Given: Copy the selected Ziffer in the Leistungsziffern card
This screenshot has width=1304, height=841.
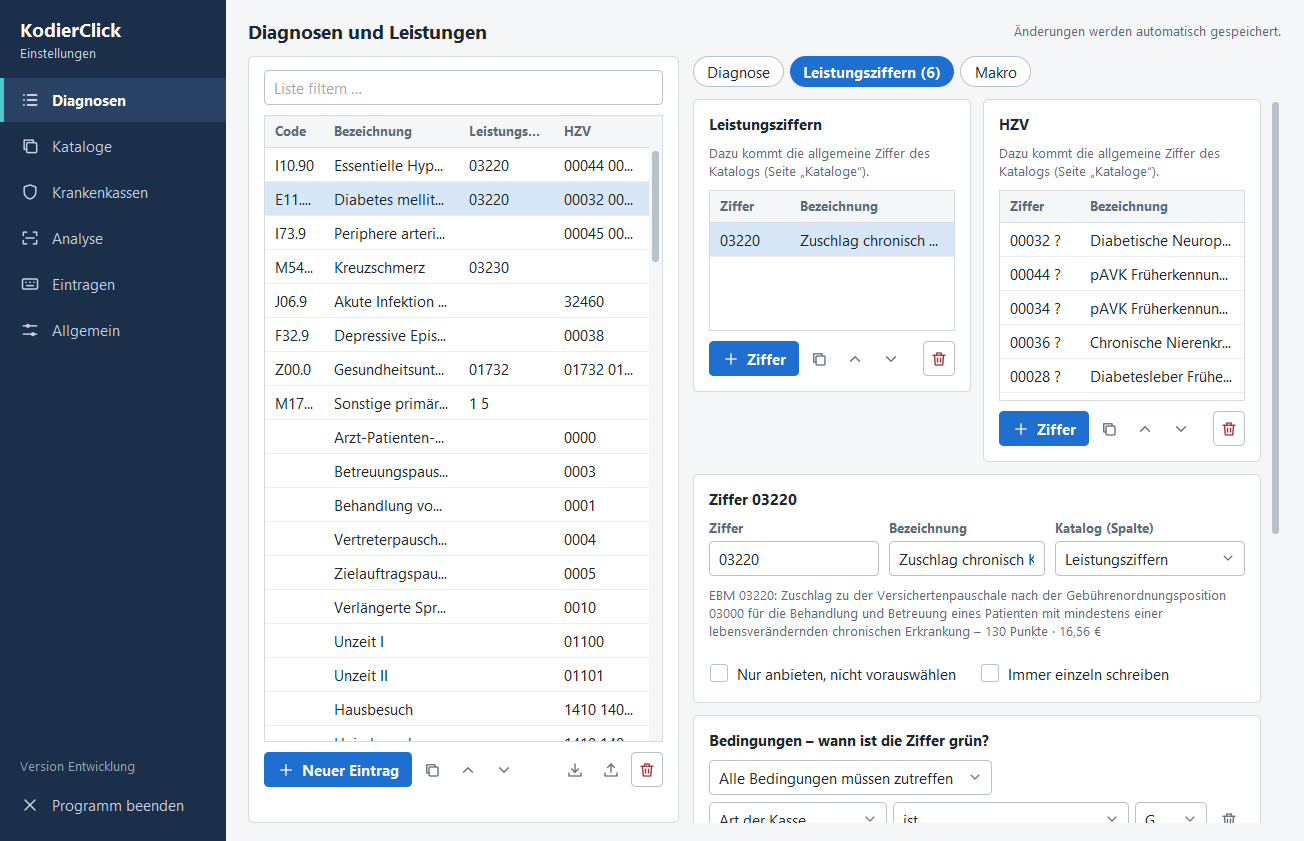Looking at the screenshot, I should [819, 359].
